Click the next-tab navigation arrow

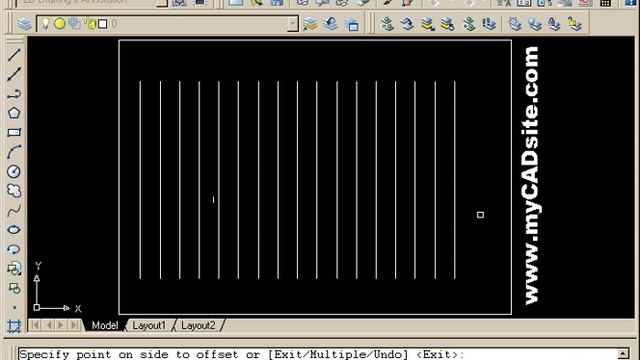point(61,325)
